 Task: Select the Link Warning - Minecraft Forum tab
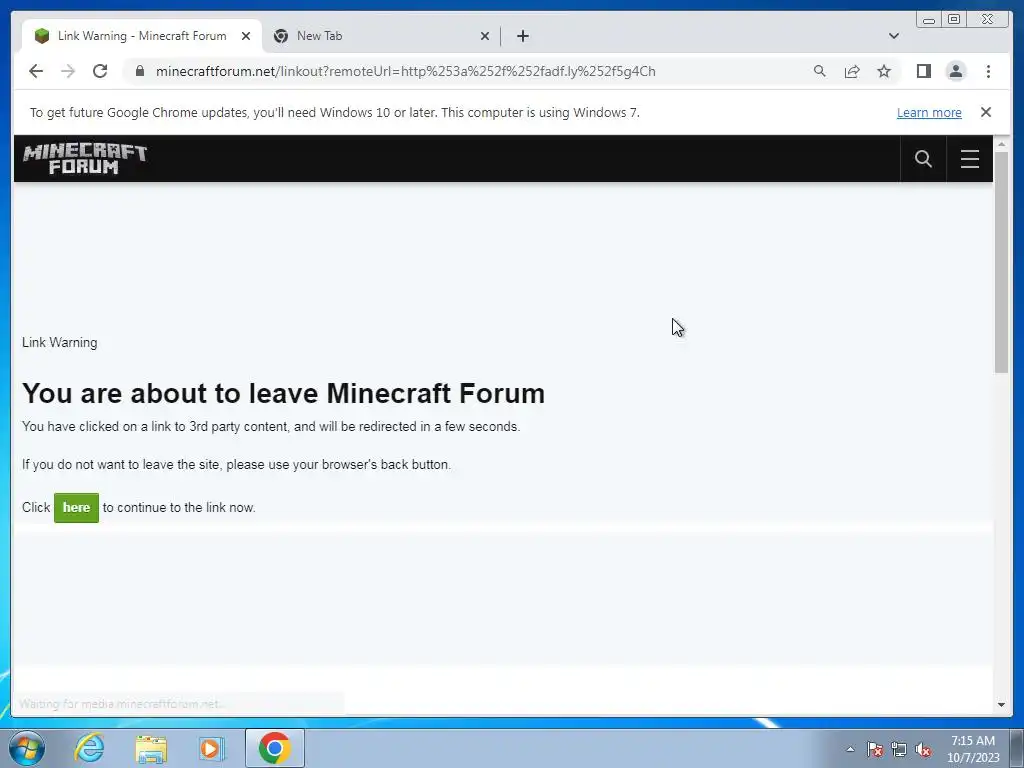tap(142, 36)
